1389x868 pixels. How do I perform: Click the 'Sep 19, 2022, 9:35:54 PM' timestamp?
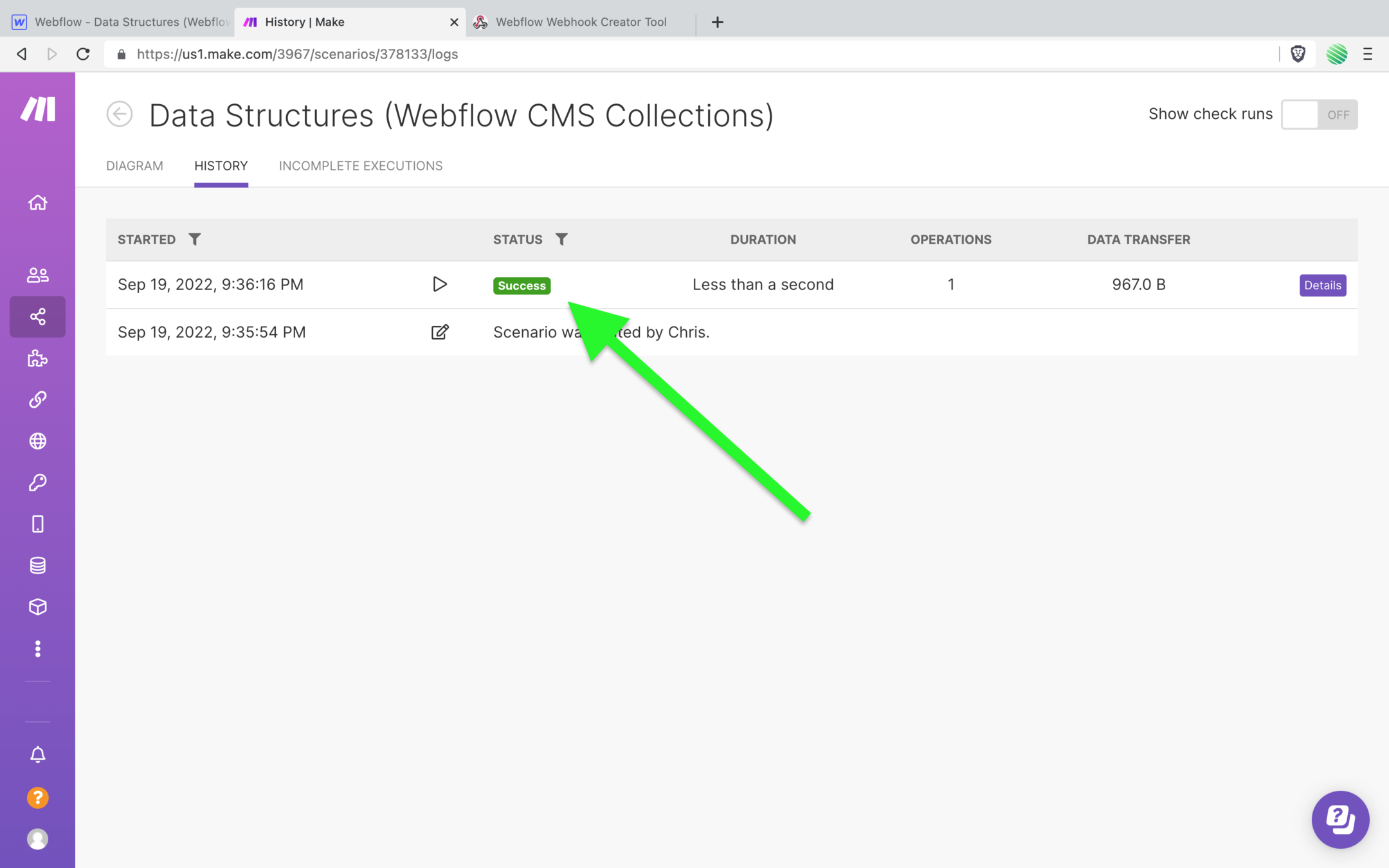[x=212, y=332]
